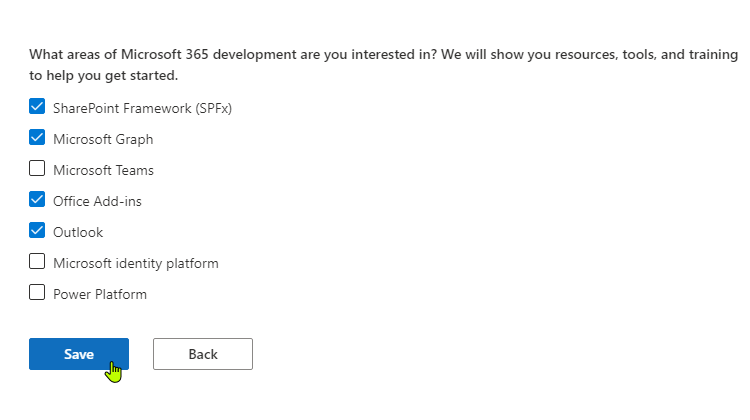750x420 pixels.
Task: Click the 'SharePoint Framework (SPFx)' label text
Action: (x=142, y=108)
